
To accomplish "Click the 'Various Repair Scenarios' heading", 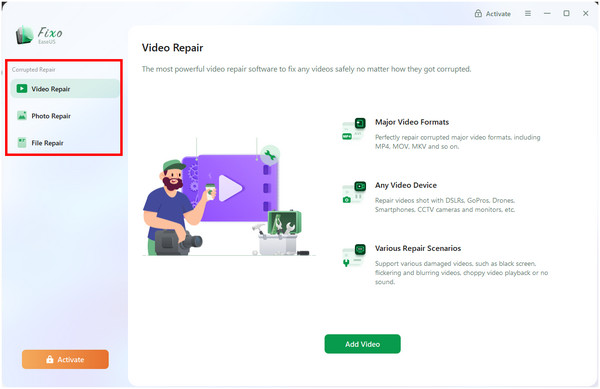I will 418,248.
